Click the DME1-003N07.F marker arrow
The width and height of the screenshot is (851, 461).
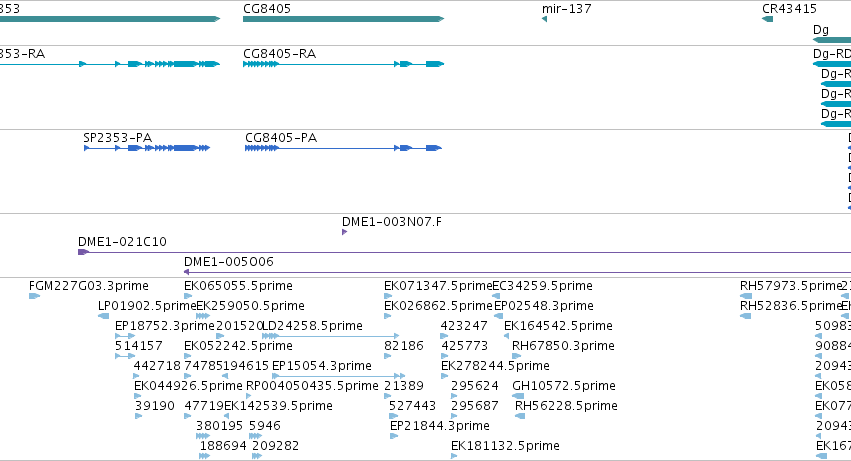coord(344,232)
